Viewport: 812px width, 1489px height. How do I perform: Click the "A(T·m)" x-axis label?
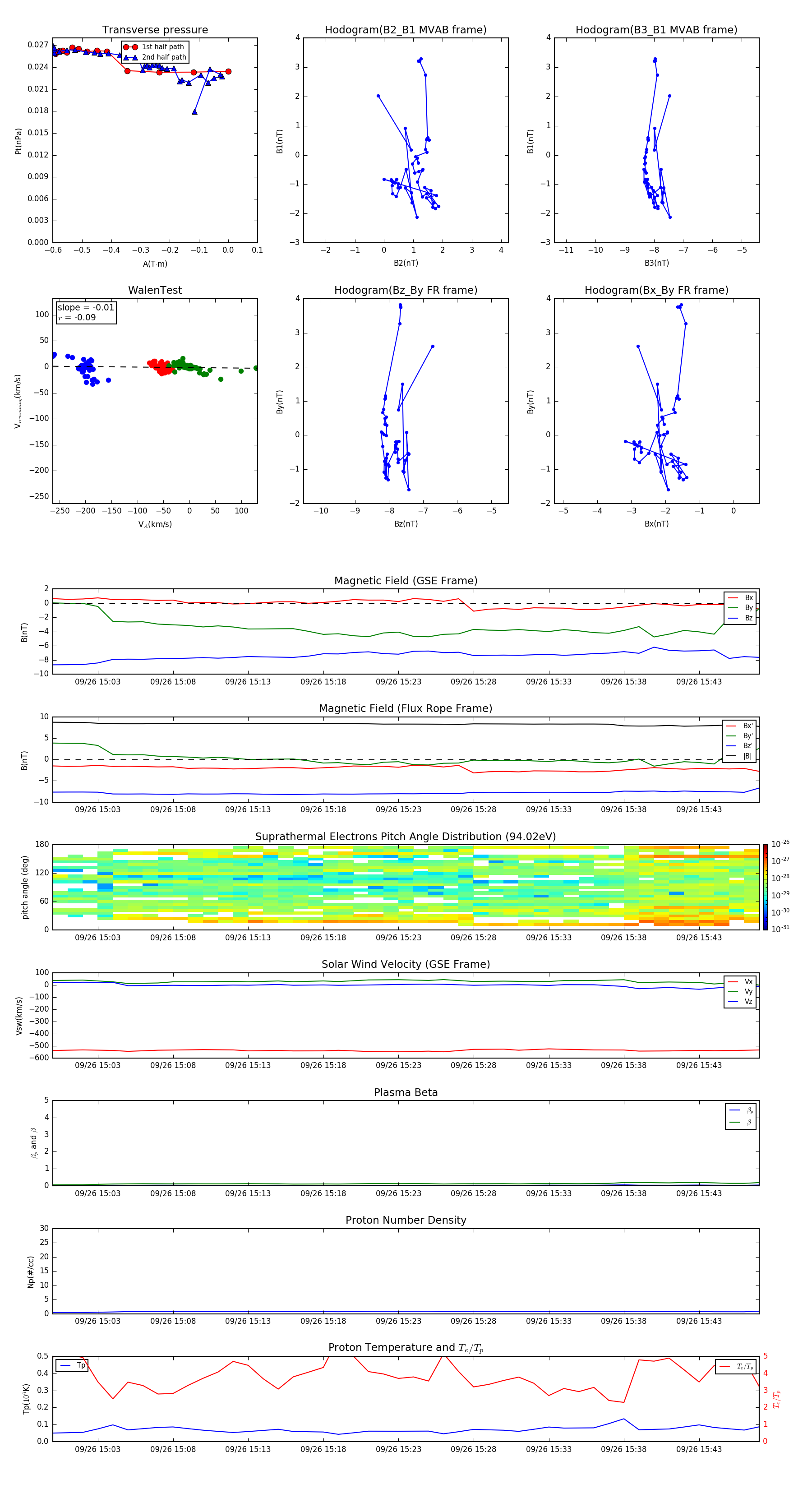coord(155,264)
